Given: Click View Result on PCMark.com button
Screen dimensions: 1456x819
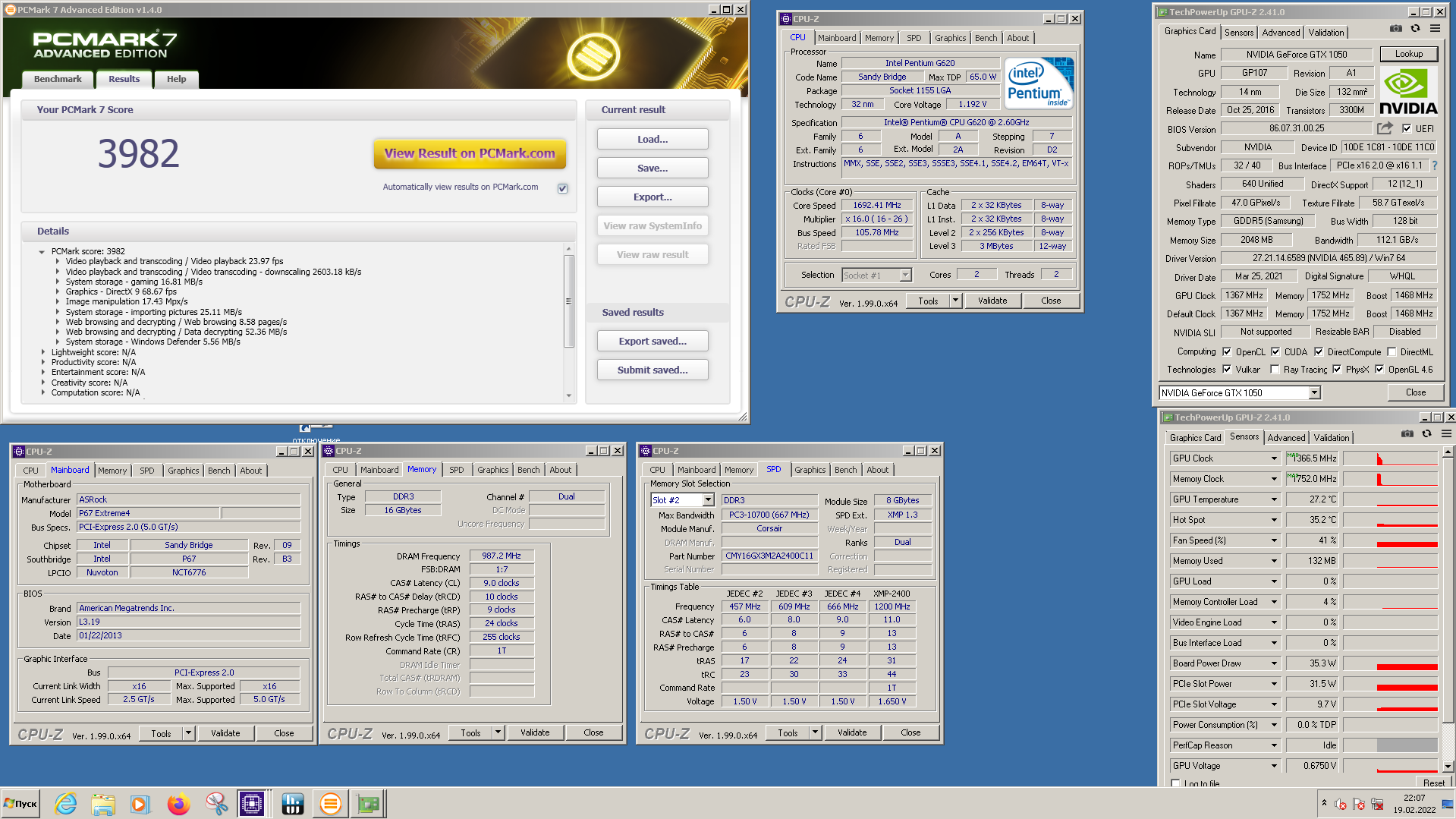Looking at the screenshot, I should [x=470, y=153].
